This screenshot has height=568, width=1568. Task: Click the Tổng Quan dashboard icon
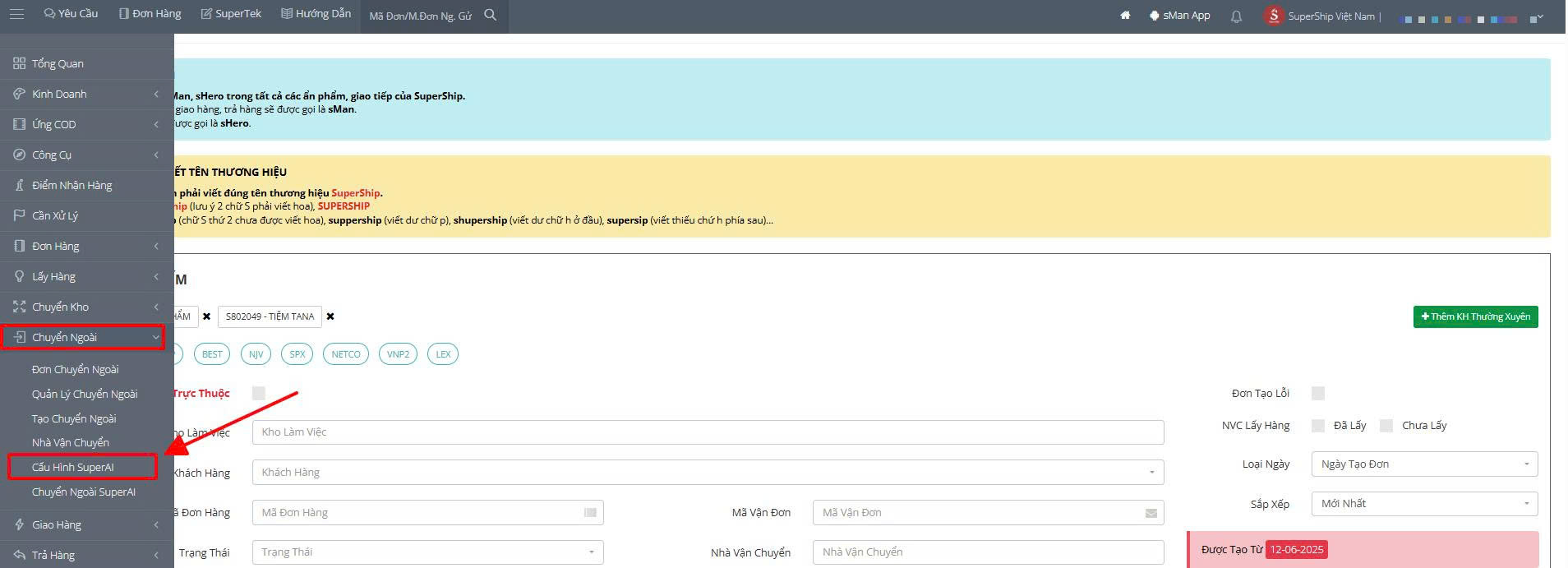click(x=20, y=63)
